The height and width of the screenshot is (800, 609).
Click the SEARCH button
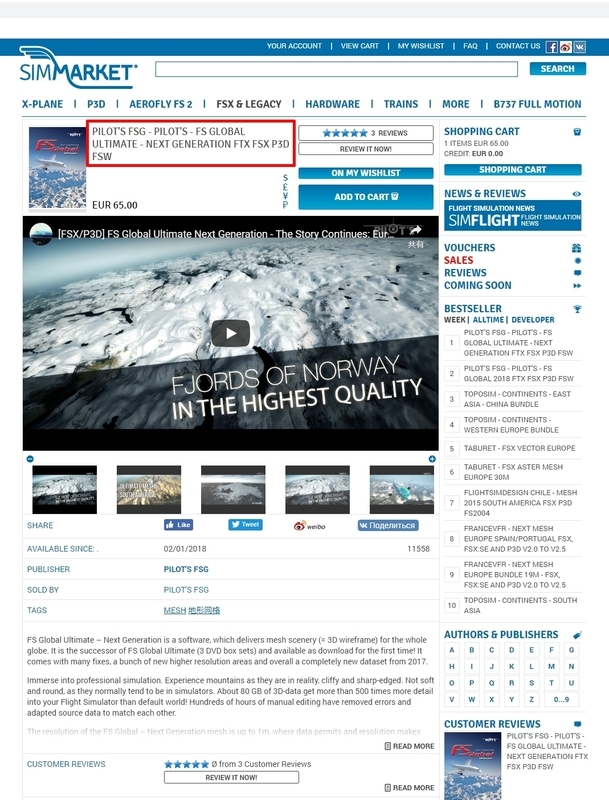[557, 68]
